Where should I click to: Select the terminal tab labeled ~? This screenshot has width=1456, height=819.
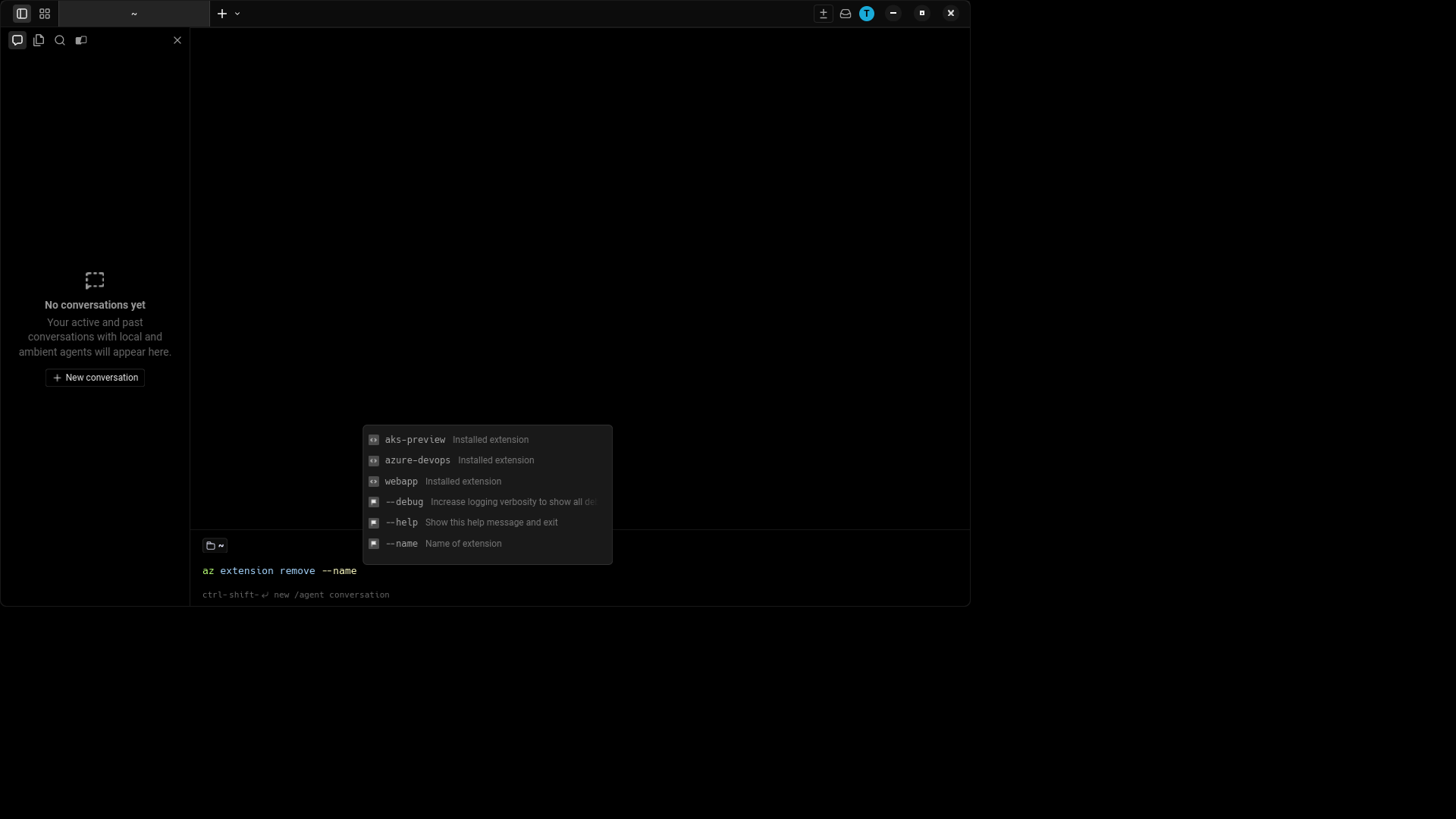point(134,14)
